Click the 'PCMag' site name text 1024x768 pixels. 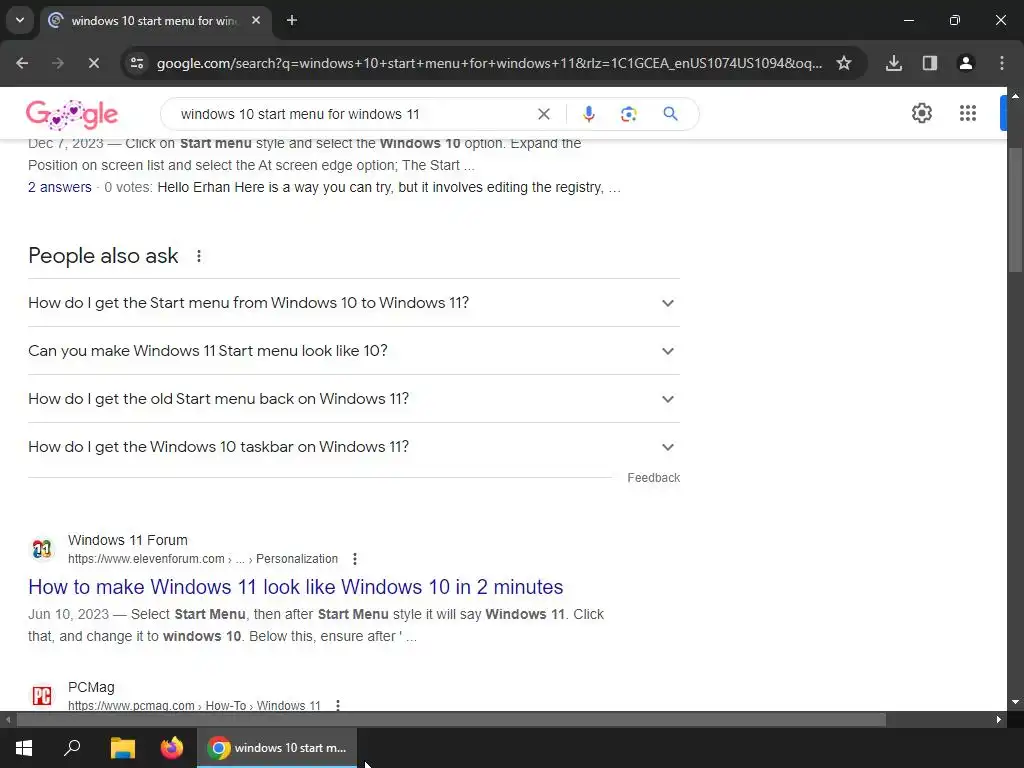click(91, 687)
